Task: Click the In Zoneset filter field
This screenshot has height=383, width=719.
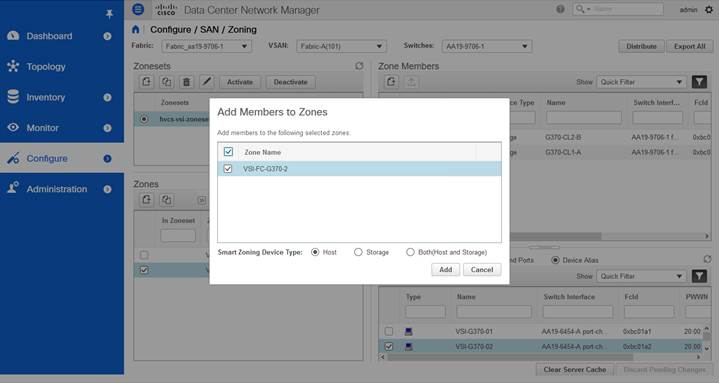Action: point(178,236)
